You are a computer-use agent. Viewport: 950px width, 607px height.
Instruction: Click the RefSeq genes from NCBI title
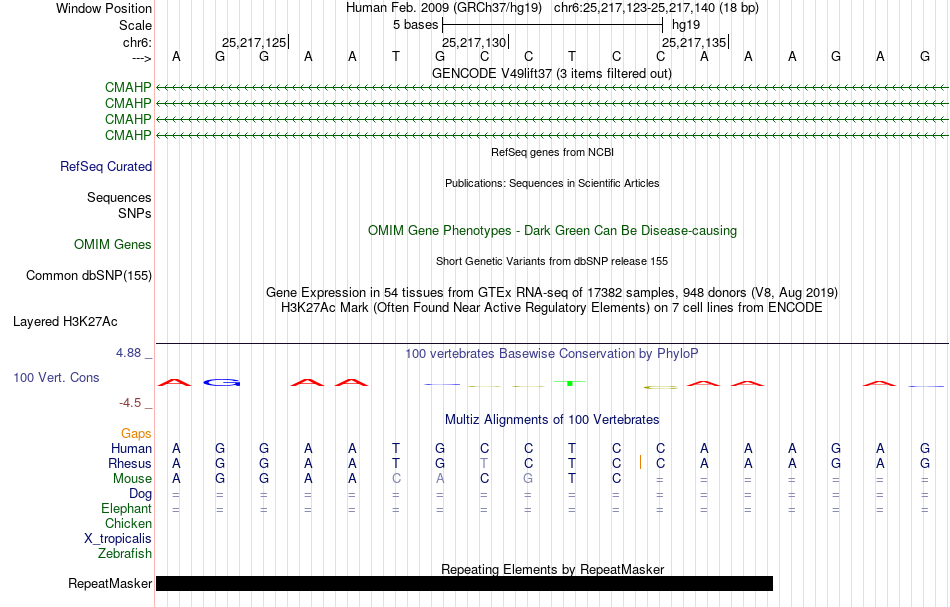(552, 152)
